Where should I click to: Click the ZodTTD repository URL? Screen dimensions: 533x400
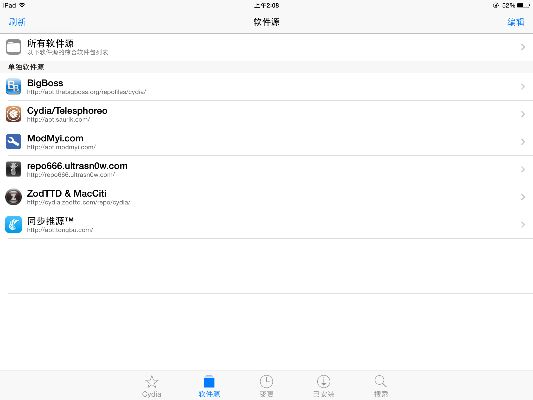pyautogui.click(x=79, y=202)
